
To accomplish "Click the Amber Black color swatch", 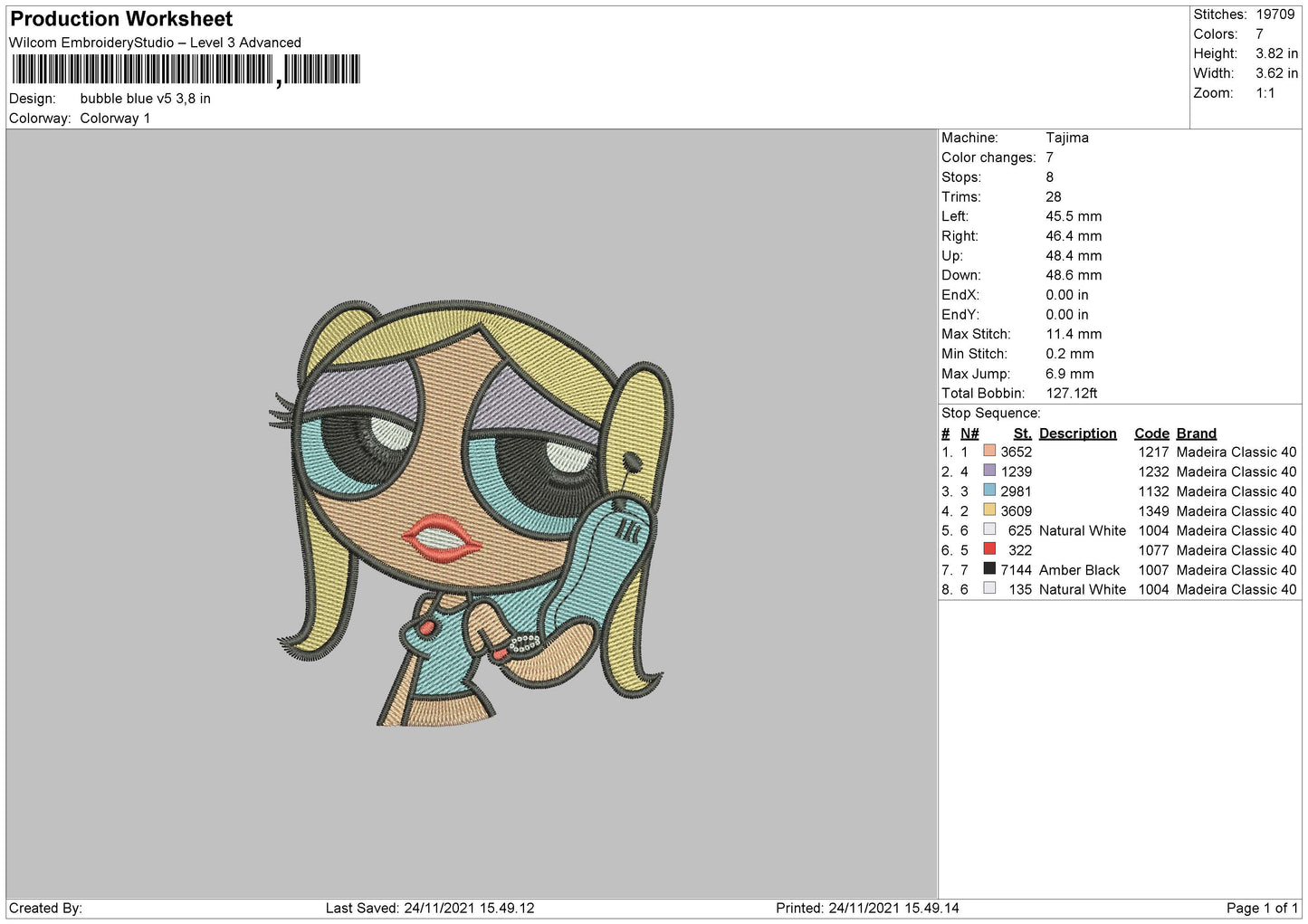I will 989,569.
